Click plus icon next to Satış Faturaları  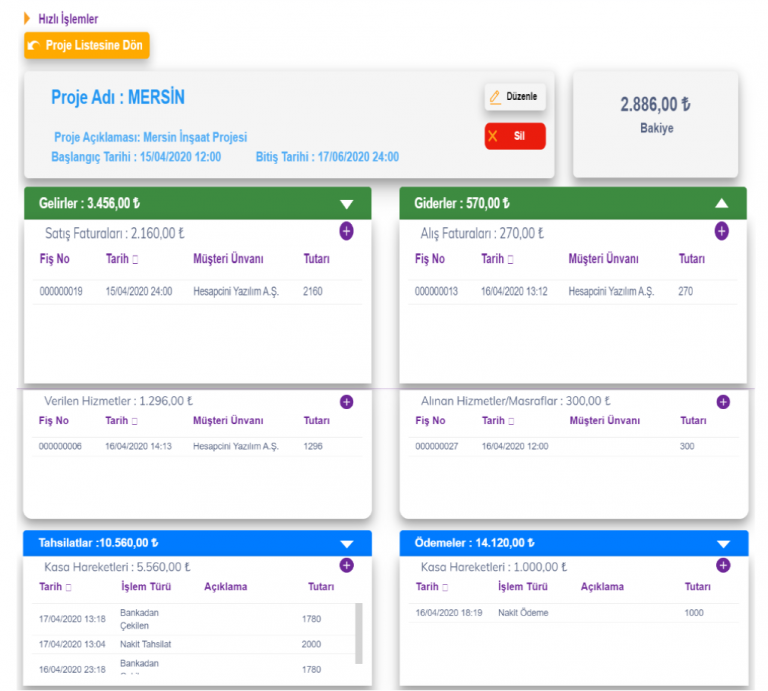(346, 231)
